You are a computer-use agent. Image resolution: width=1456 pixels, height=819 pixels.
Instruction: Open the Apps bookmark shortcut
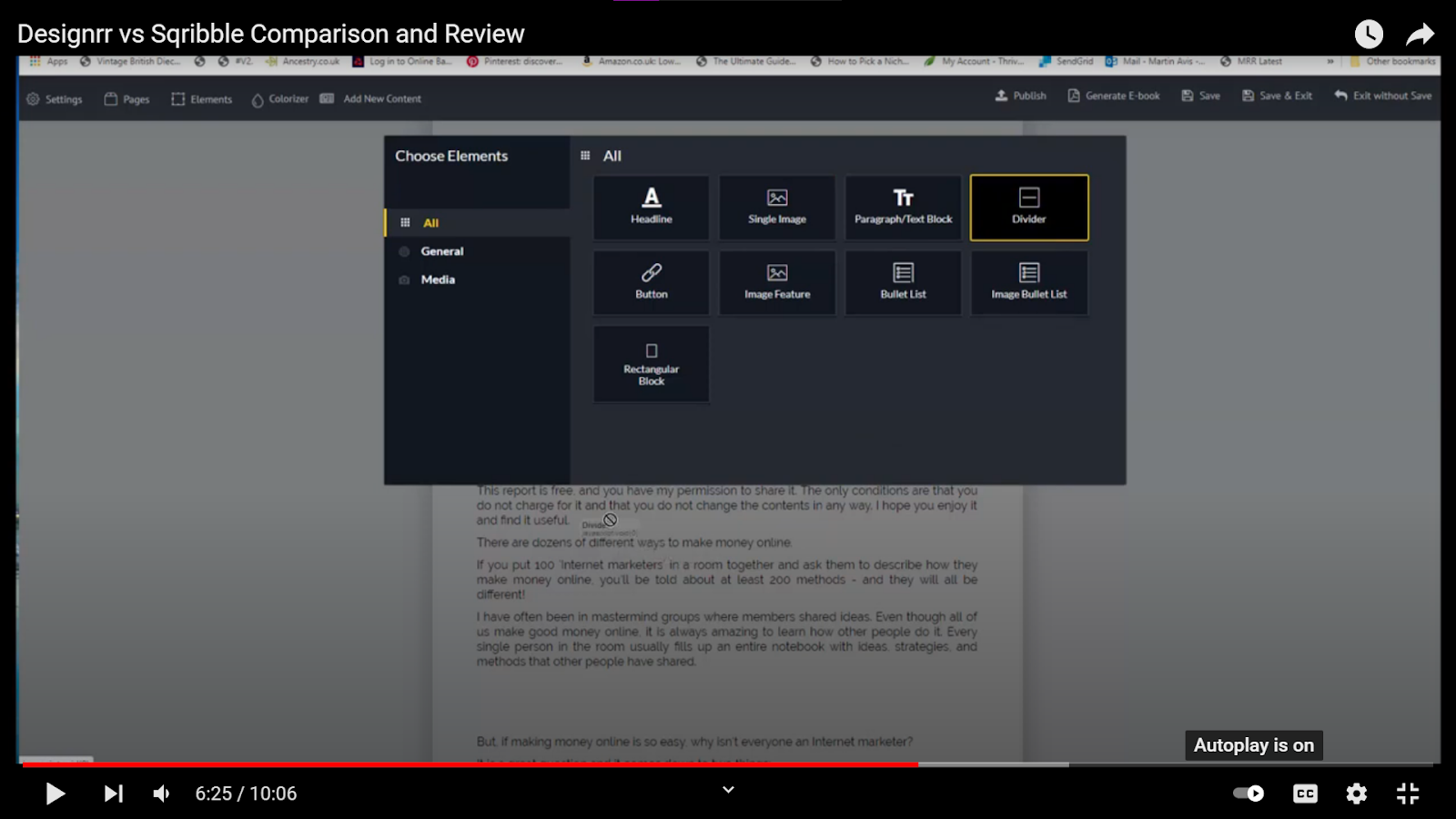point(49,62)
